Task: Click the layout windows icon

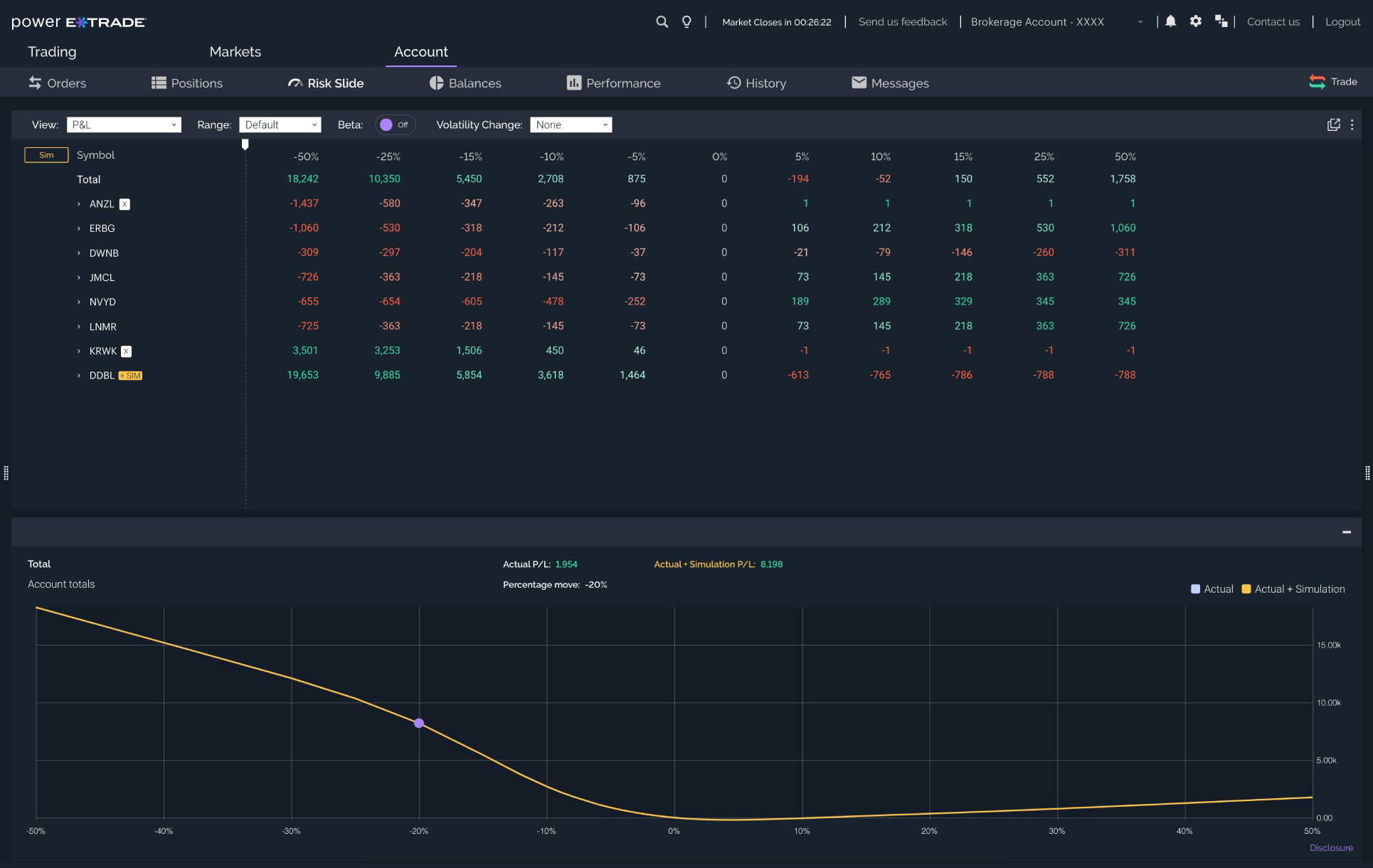Action: click(1221, 21)
